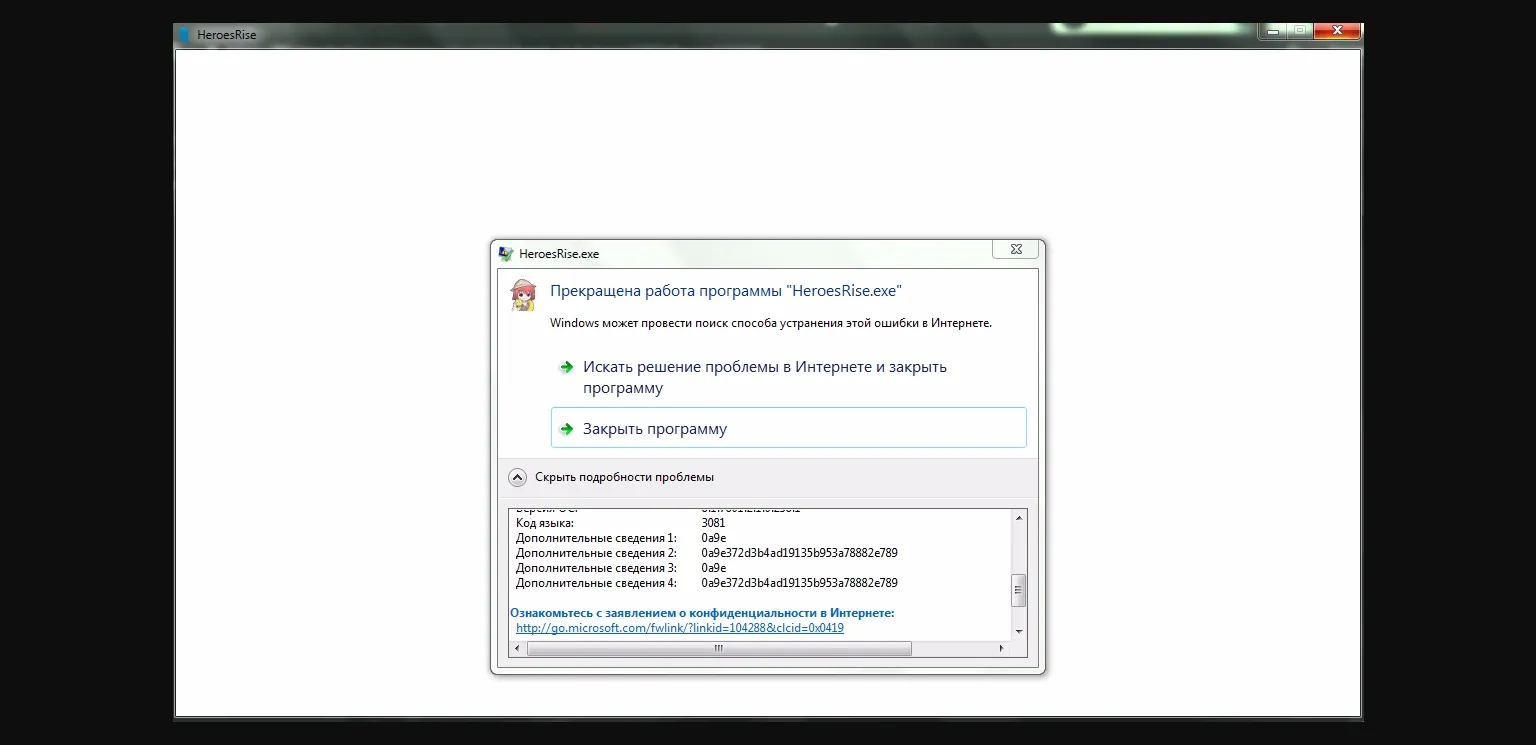The image size is (1536, 745).
Task: Click the green arrow beside 'Искать решение проблемы'
Action: [x=566, y=367]
